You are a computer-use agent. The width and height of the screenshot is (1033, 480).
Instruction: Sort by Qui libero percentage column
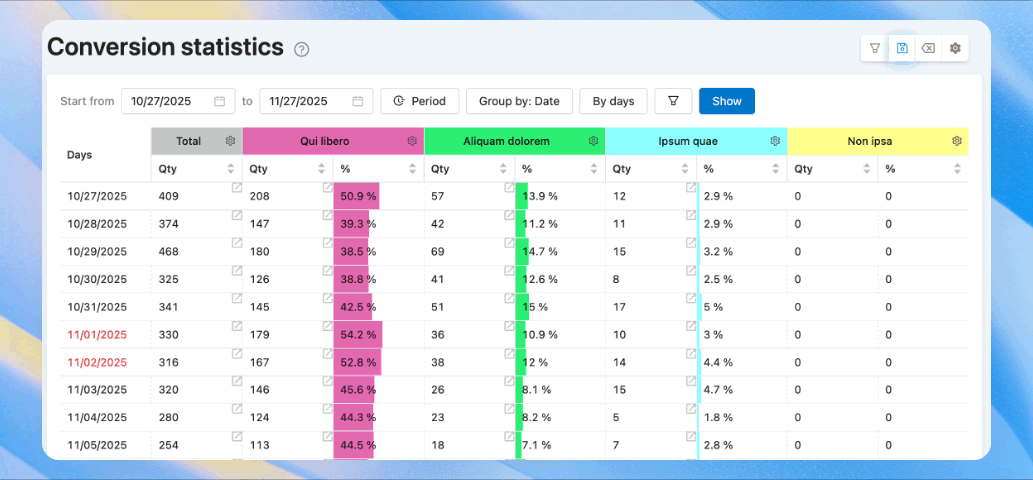click(412, 169)
